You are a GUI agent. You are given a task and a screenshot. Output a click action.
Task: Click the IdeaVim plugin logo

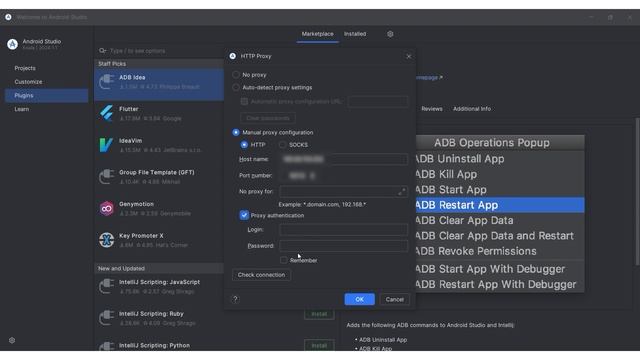[x=106, y=145]
